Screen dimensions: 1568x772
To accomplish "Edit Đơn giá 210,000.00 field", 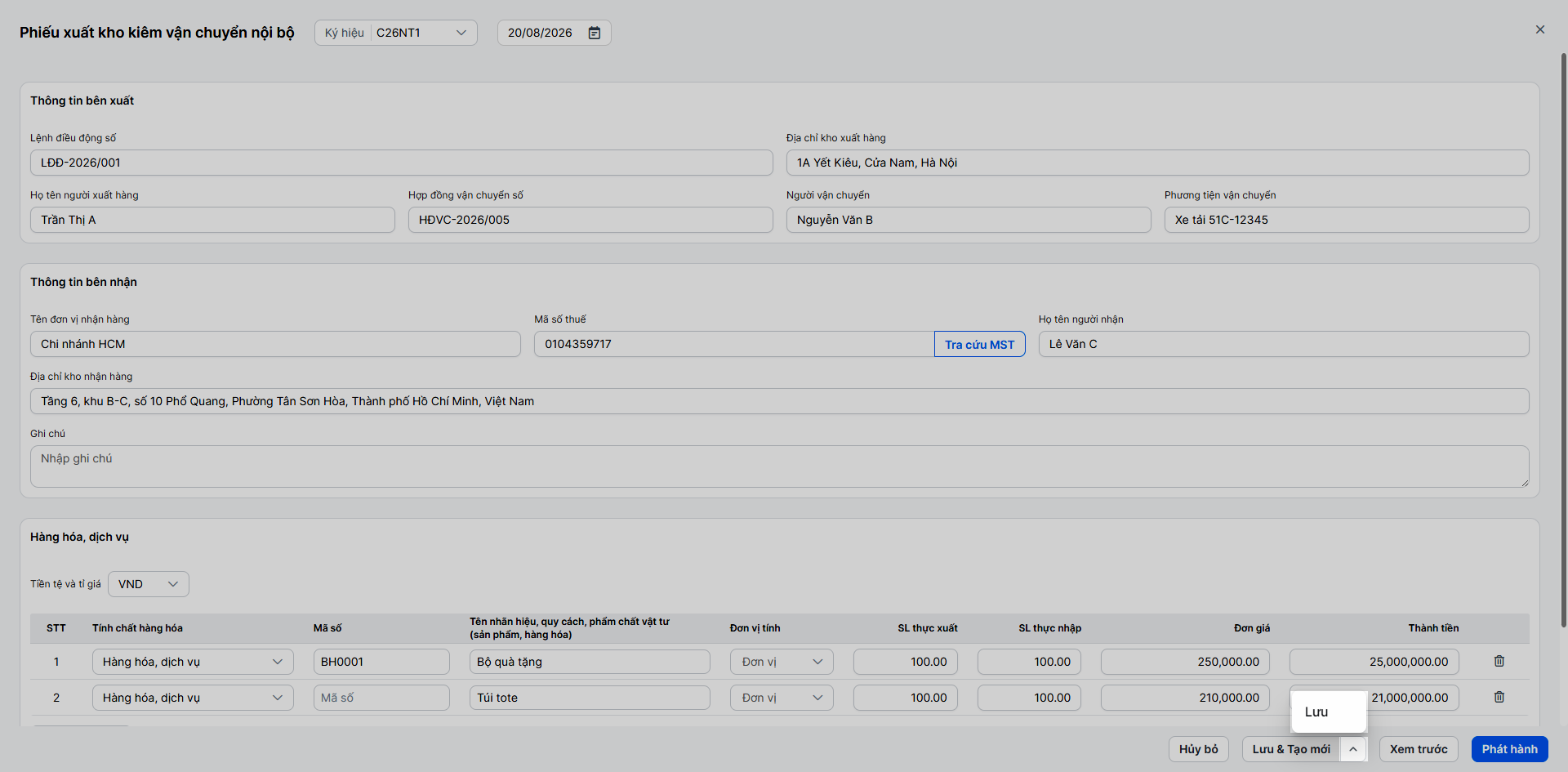I will pos(1185,698).
